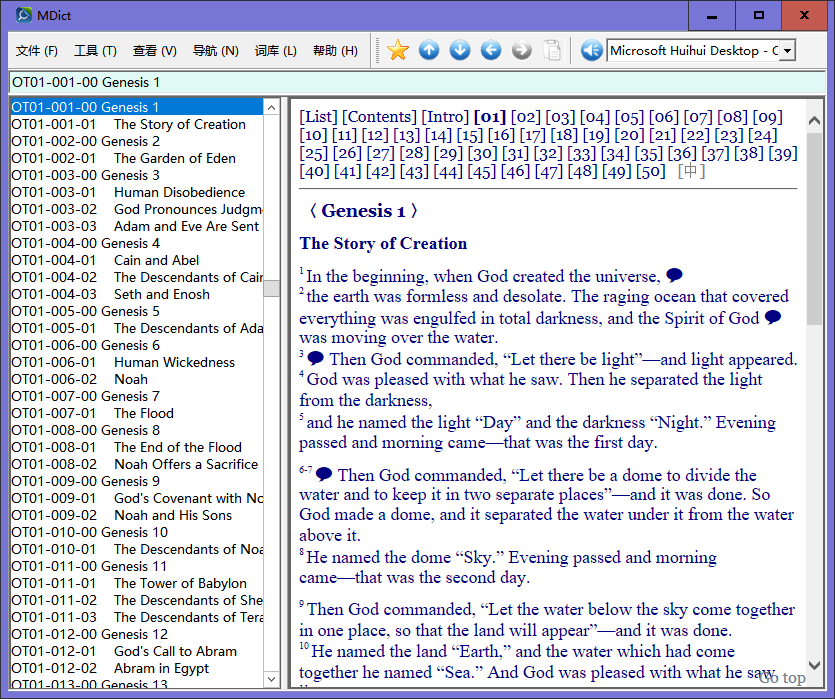Select entry "OT01-004-01 Cain and Abel"
This screenshot has width=835, height=699.
click(137, 260)
